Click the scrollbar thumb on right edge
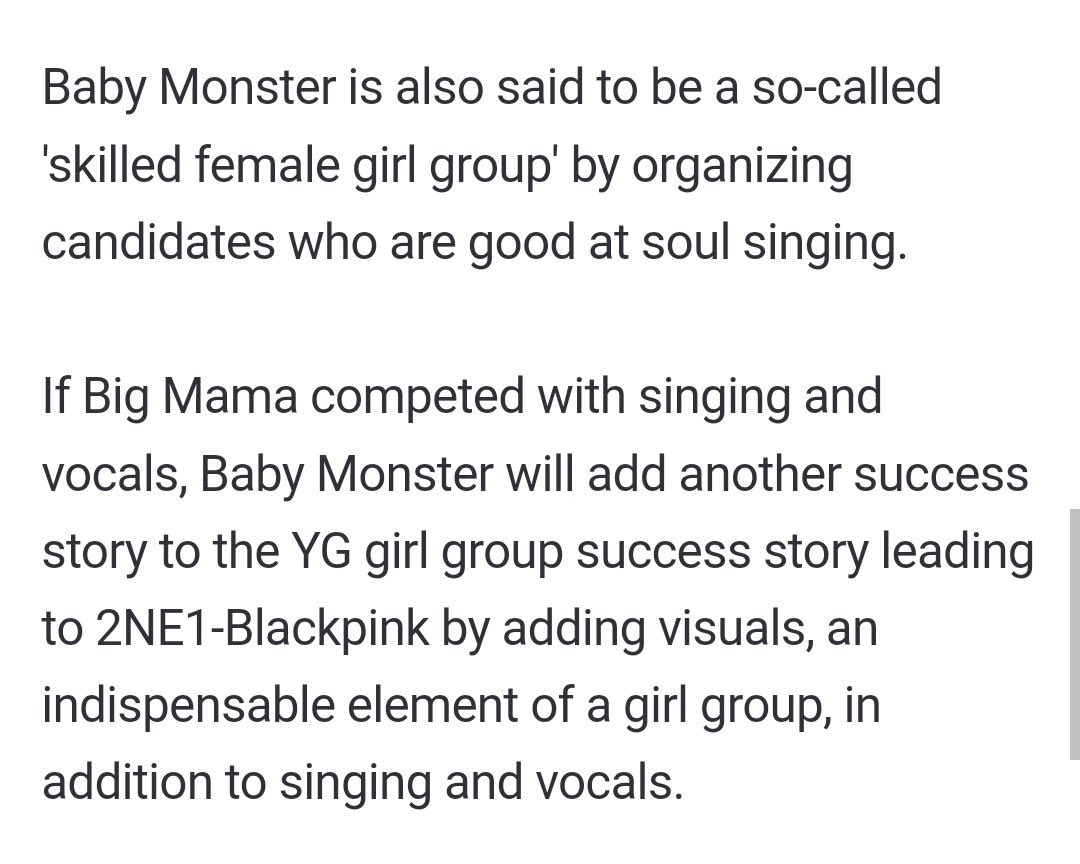The height and width of the screenshot is (864, 1080). (1074, 634)
